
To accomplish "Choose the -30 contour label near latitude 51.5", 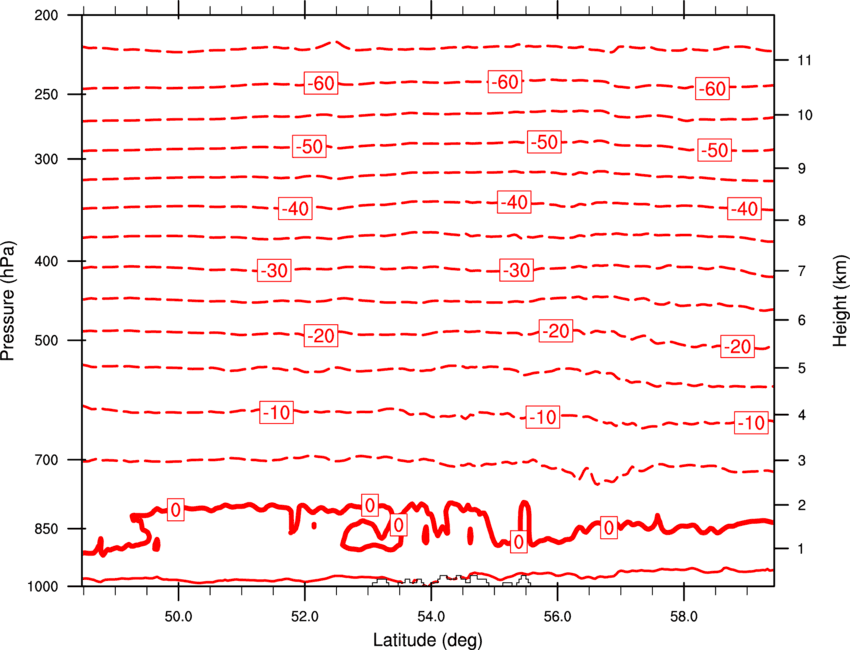I will coord(274,270).
